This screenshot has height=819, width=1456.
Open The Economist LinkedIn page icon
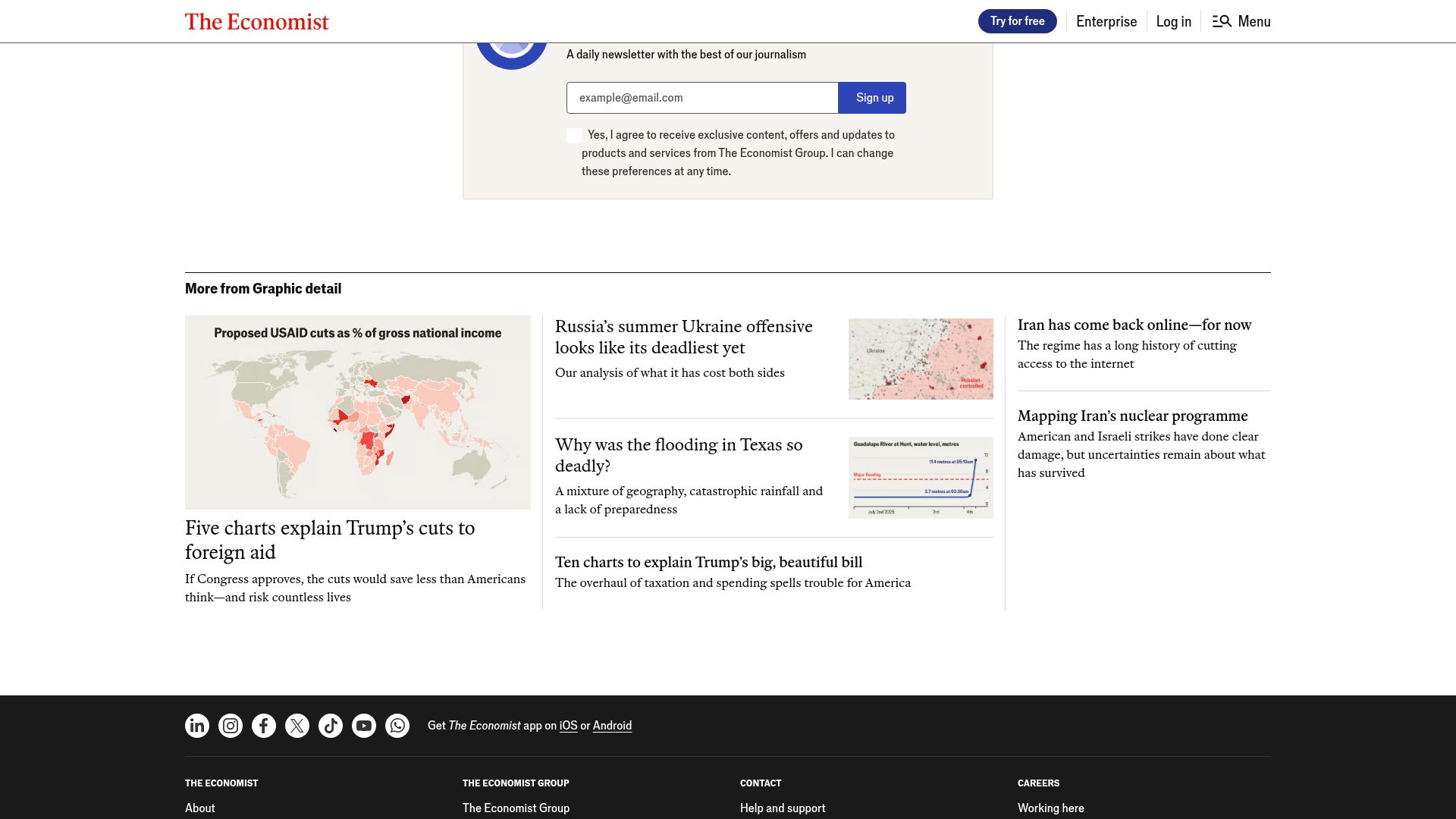click(x=197, y=726)
